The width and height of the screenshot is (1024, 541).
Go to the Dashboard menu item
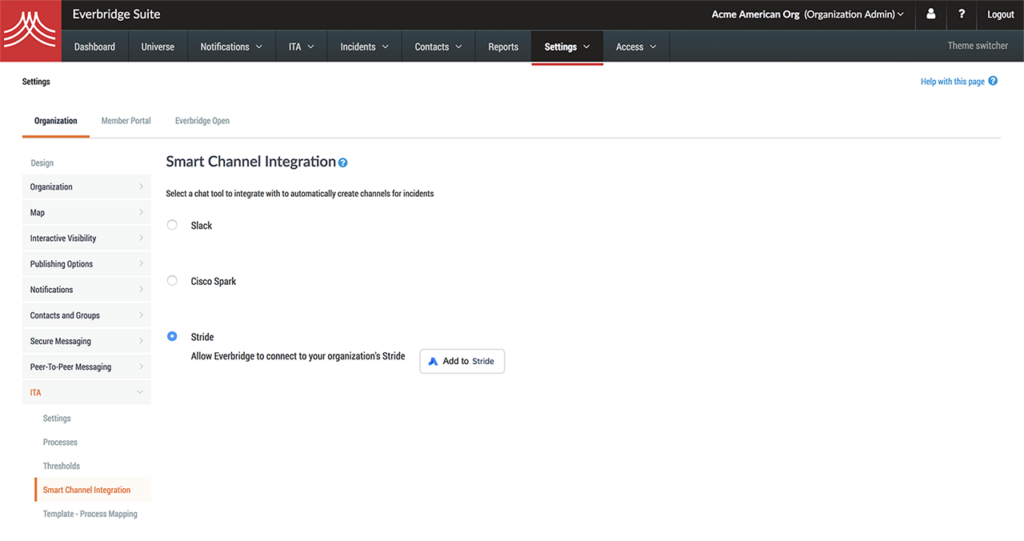click(95, 46)
